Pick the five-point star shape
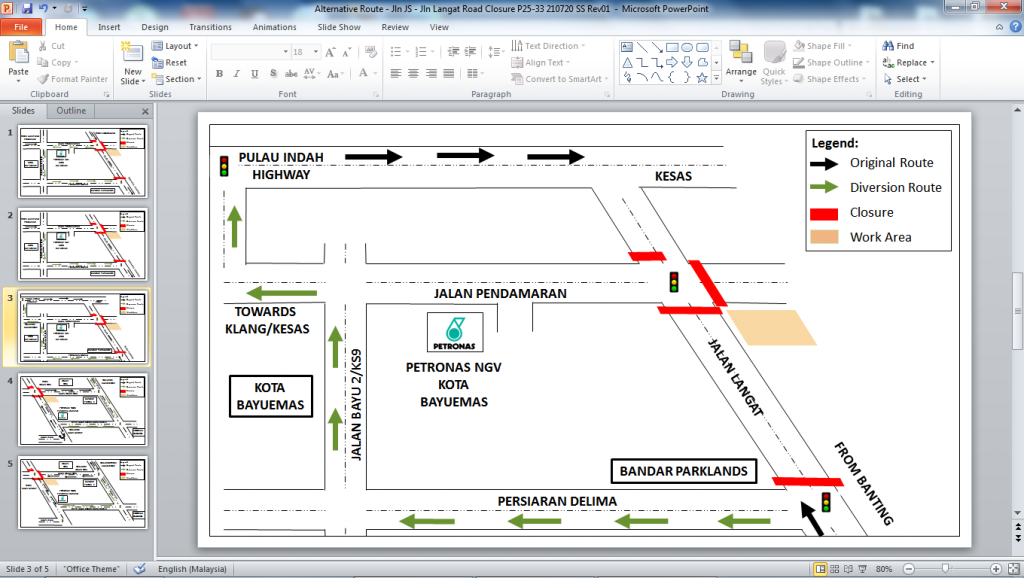This screenshot has width=1024, height=578. coord(702,77)
